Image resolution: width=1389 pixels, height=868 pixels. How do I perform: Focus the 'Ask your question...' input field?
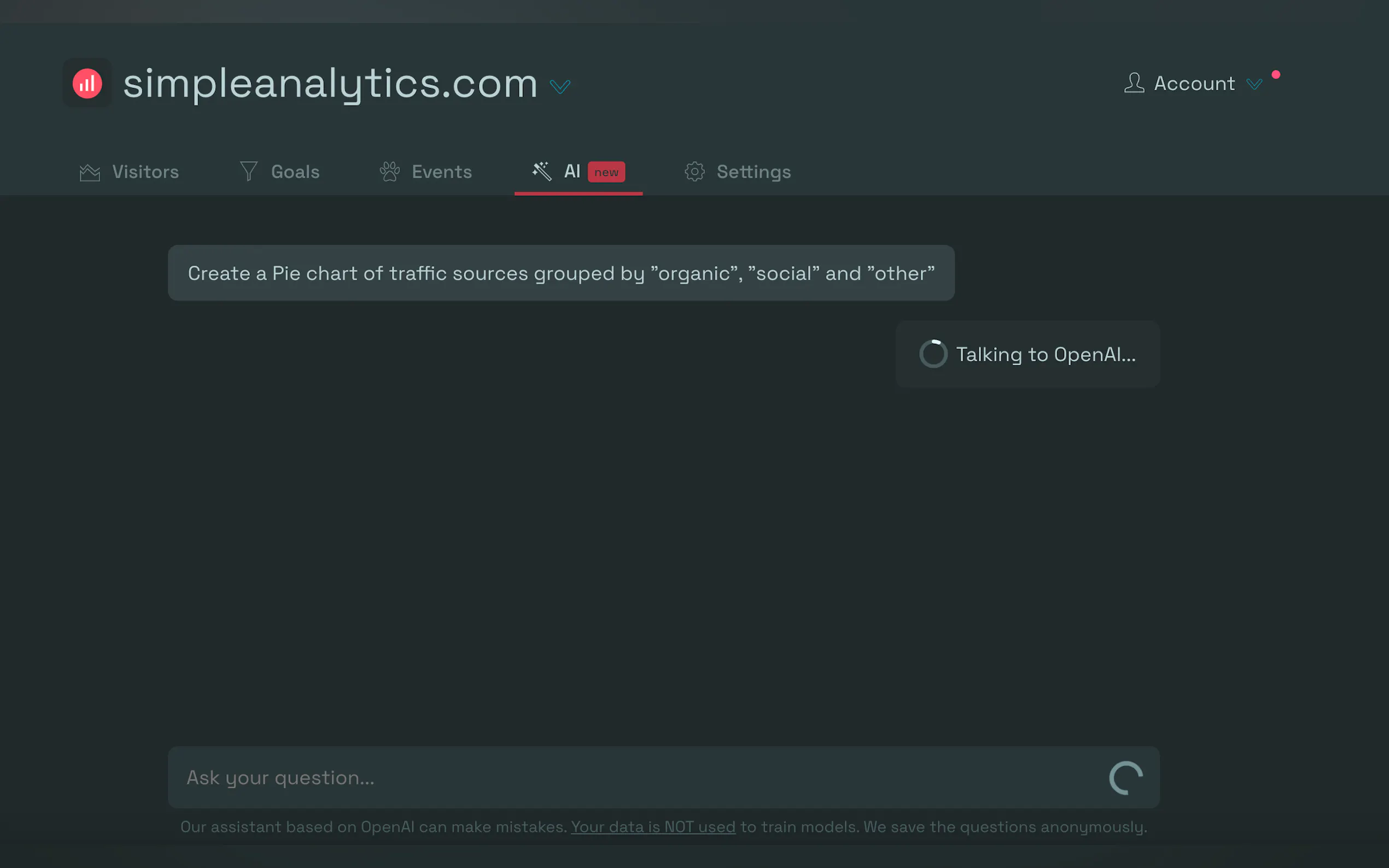point(632,778)
